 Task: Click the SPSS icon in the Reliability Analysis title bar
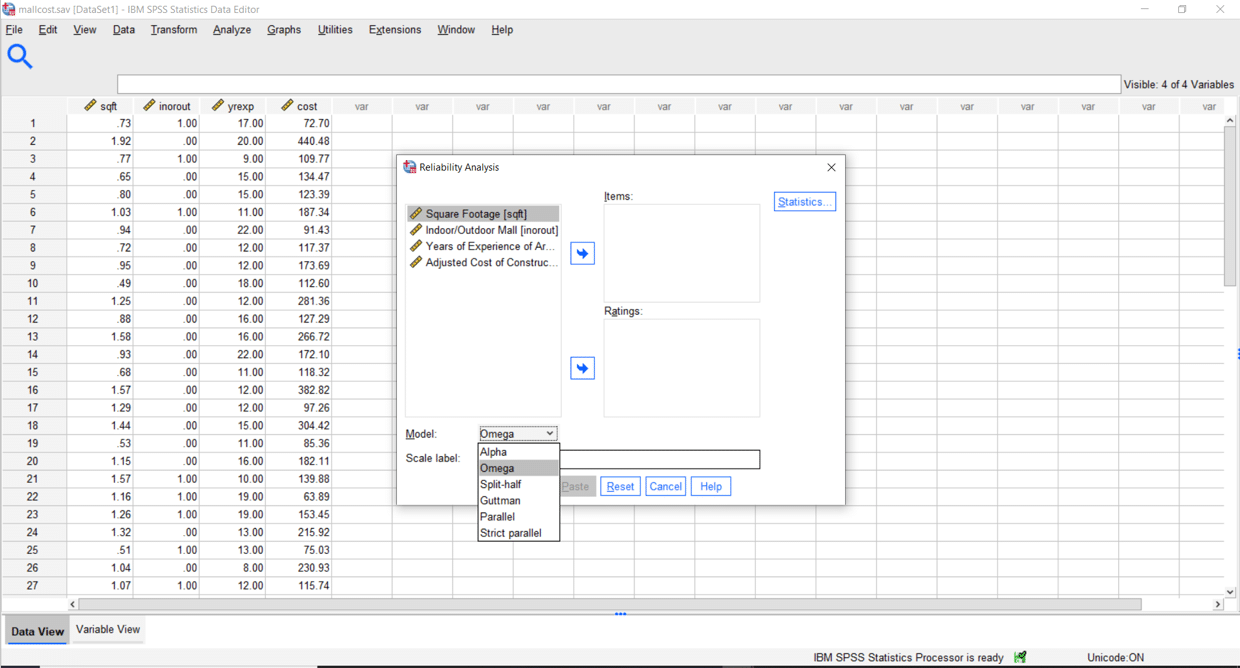click(410, 167)
